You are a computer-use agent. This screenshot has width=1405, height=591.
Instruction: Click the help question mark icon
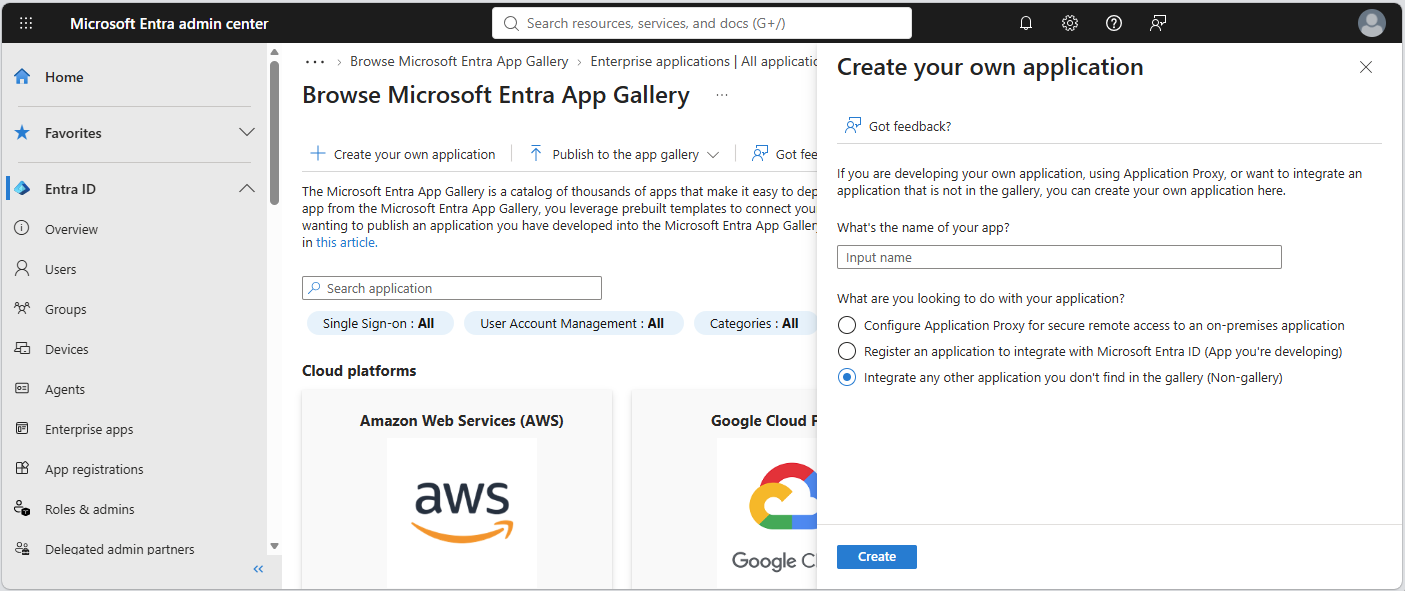pyautogui.click(x=1114, y=23)
